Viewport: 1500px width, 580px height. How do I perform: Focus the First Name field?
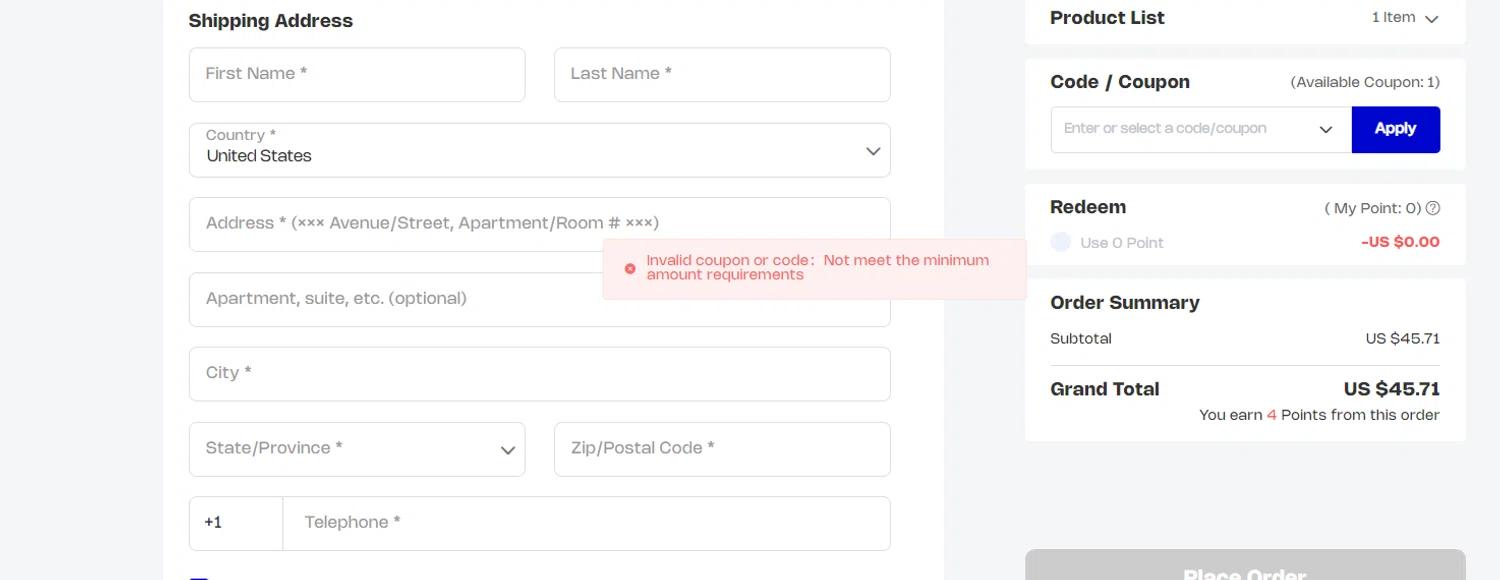(x=357, y=74)
